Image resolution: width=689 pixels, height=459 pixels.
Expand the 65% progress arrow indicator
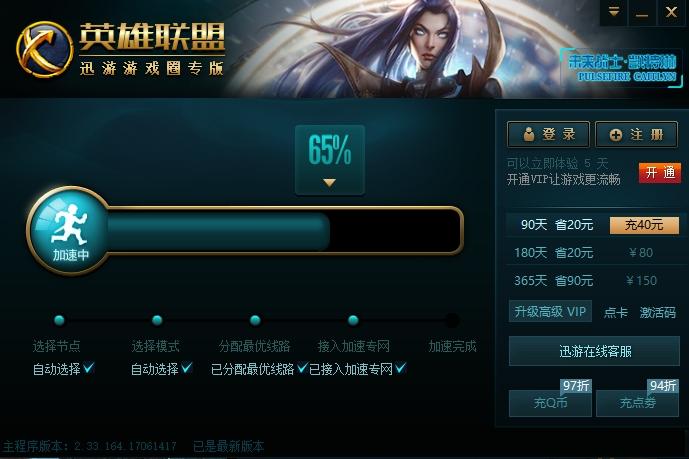(330, 182)
